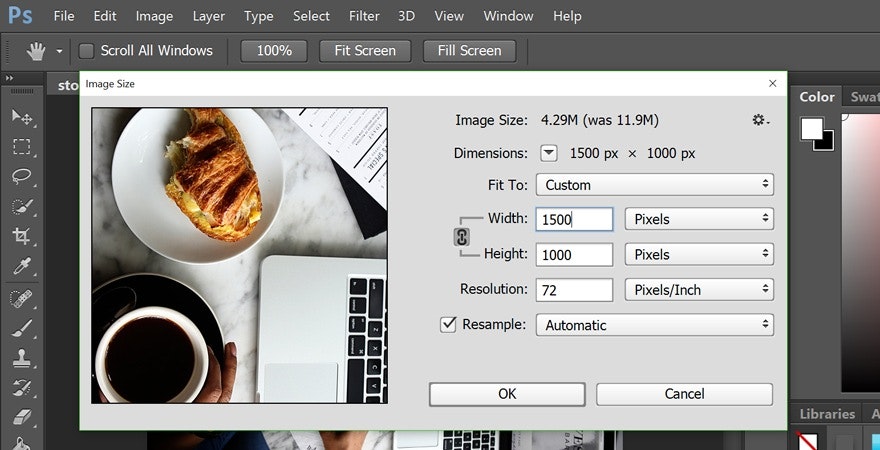Activate the Crop tool
The width and height of the screenshot is (880, 450).
click(21, 237)
